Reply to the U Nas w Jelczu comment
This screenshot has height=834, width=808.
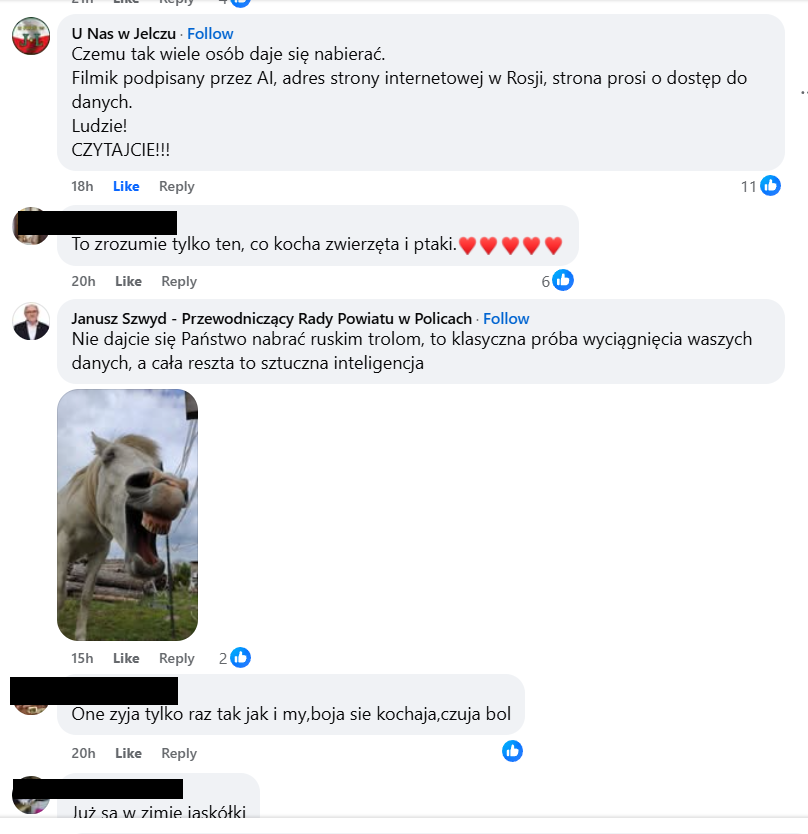point(177,186)
